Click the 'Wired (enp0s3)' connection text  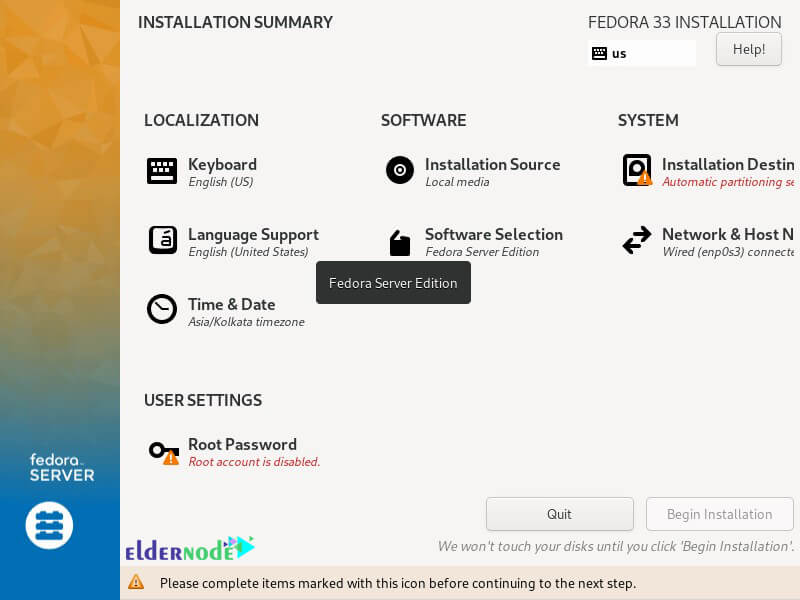coord(728,252)
